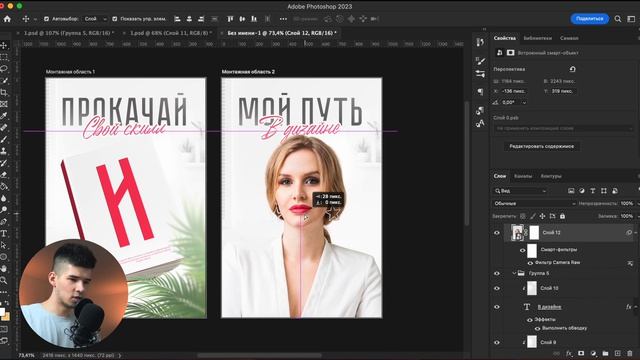The image size is (640, 360).
Task: Align left edges icon in options bar
Action: (177, 19)
